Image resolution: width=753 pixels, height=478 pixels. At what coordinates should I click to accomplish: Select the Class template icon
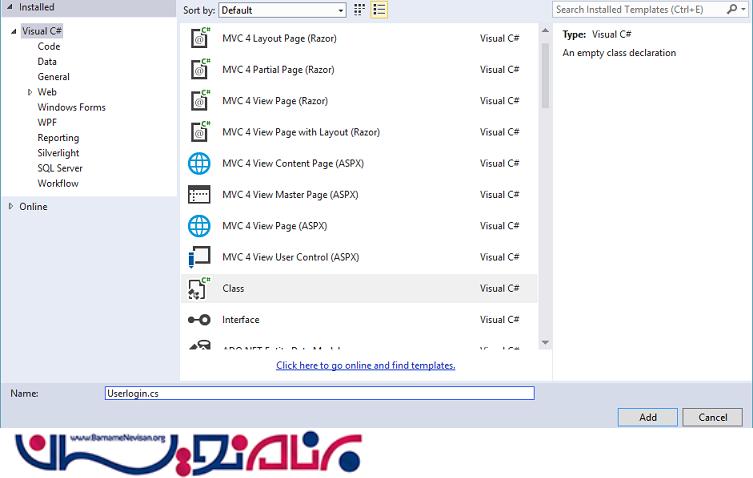[x=199, y=288]
